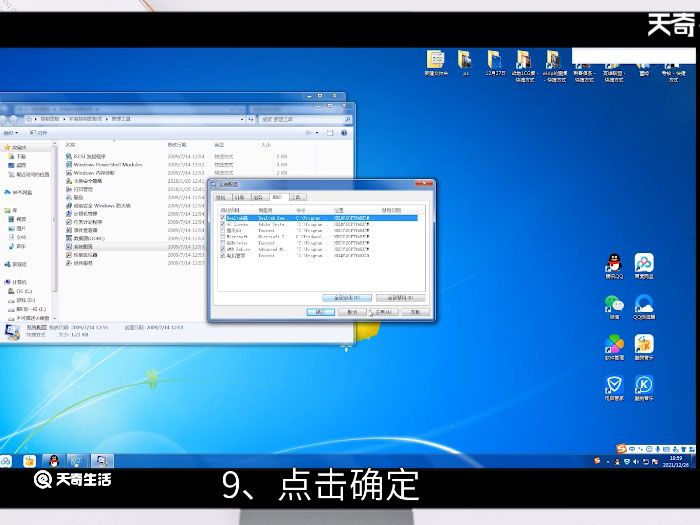The height and width of the screenshot is (525, 700).
Task: Open the 软件管理 desktop icon
Action: [614, 347]
